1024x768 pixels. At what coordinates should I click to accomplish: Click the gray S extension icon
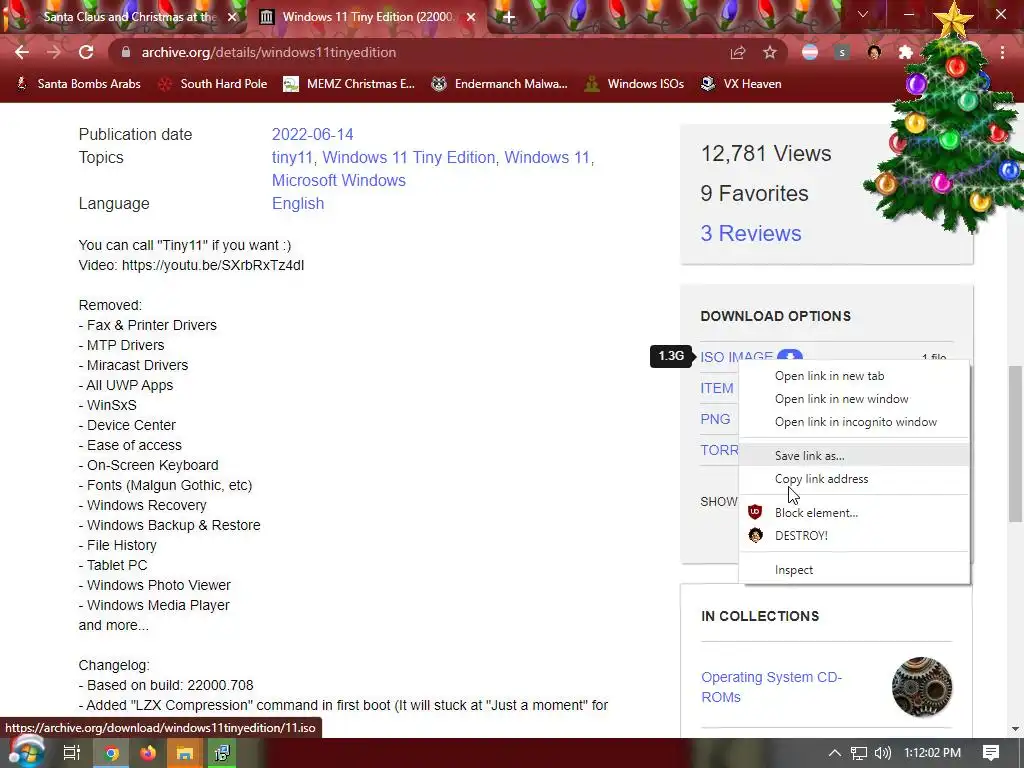click(842, 52)
